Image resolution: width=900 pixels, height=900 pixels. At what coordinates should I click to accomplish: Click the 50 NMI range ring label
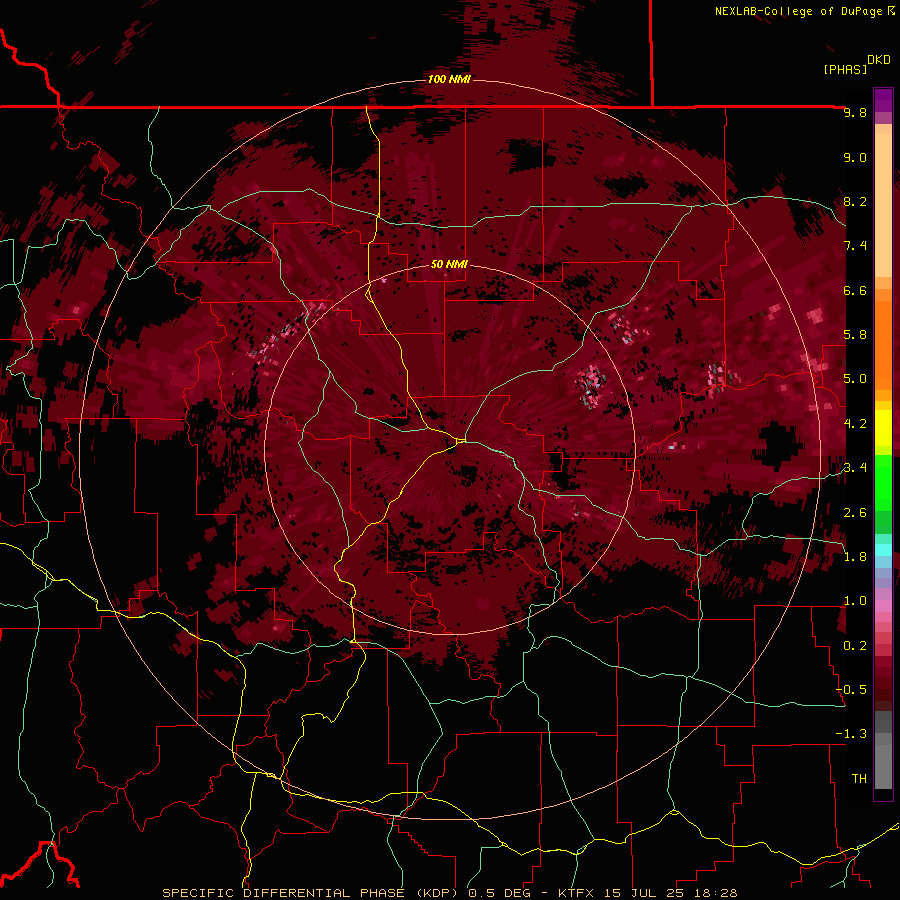[x=449, y=264]
